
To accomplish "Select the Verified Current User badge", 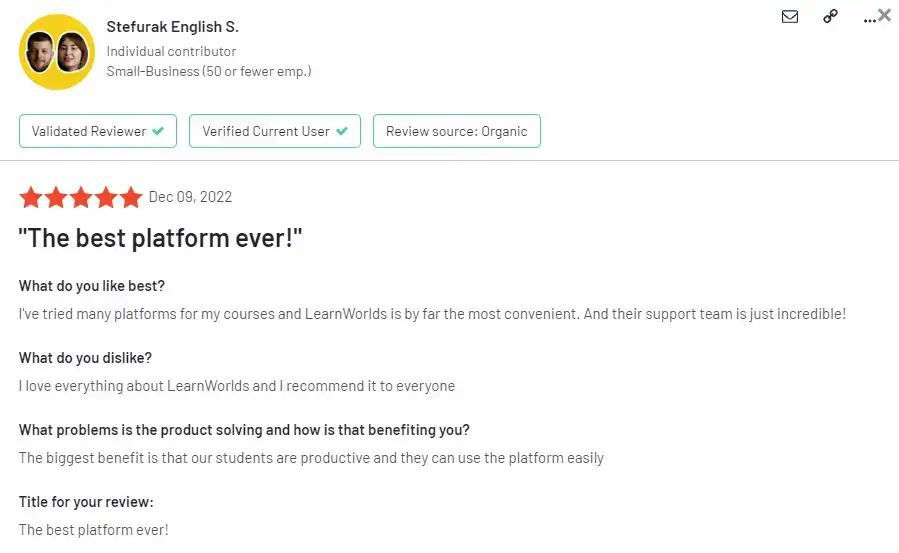I will [275, 131].
